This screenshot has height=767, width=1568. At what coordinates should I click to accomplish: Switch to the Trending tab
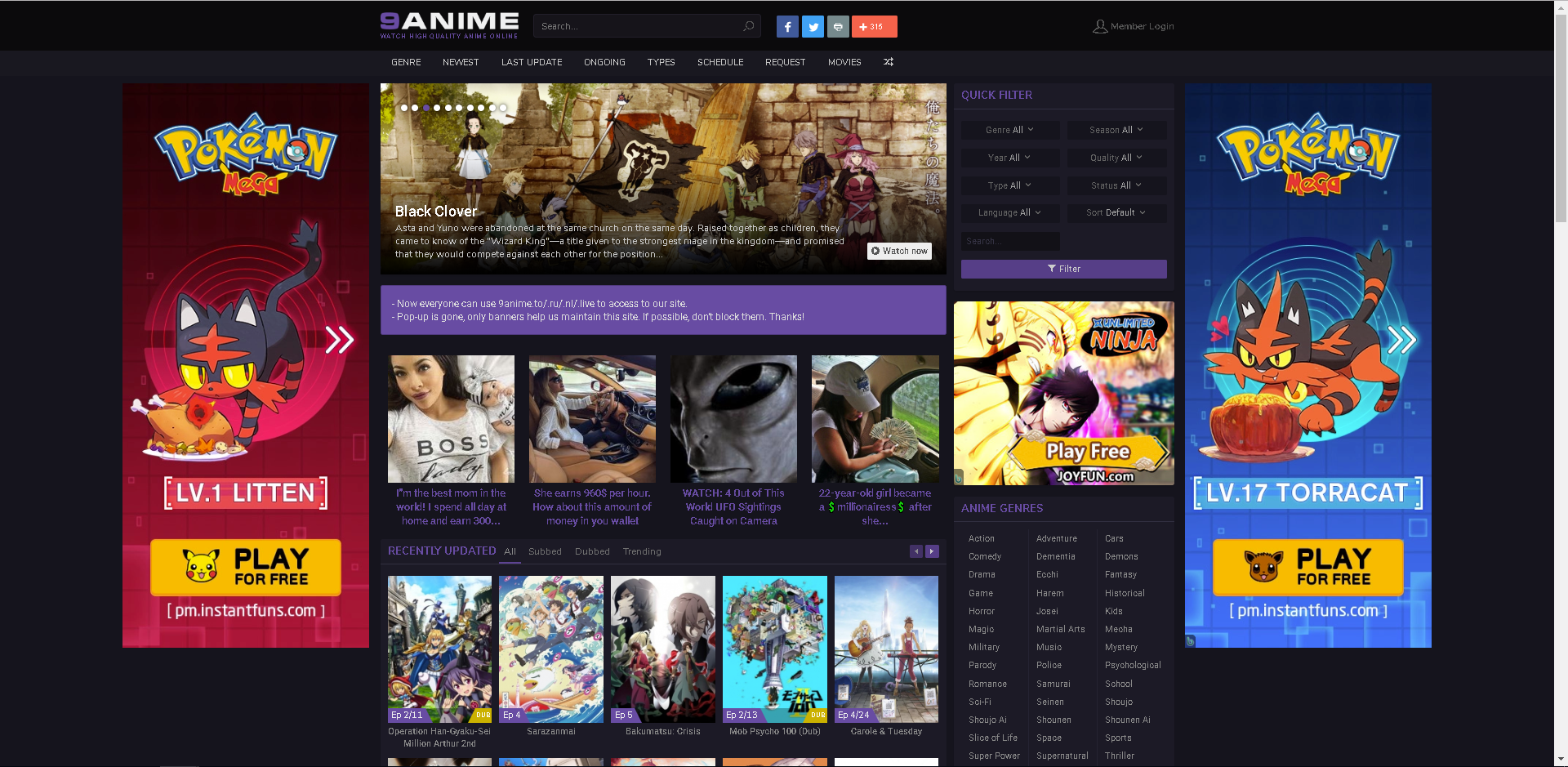click(642, 551)
